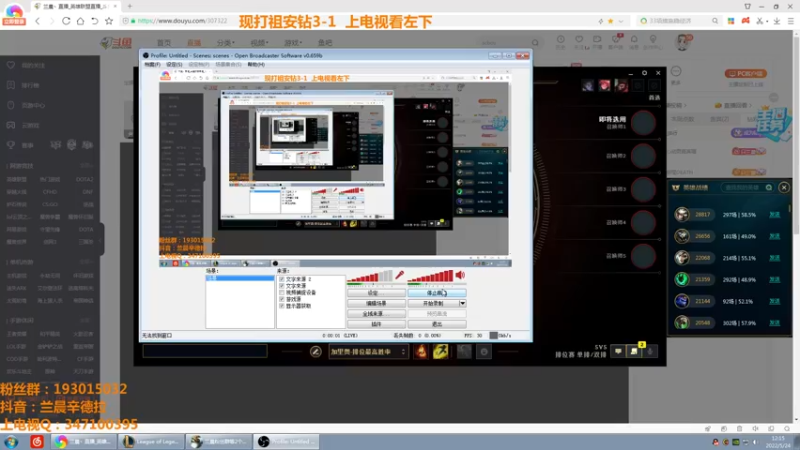Screen dimensions: 800x450
Task: Close the hero stats panel with X
Action: click(x=784, y=188)
